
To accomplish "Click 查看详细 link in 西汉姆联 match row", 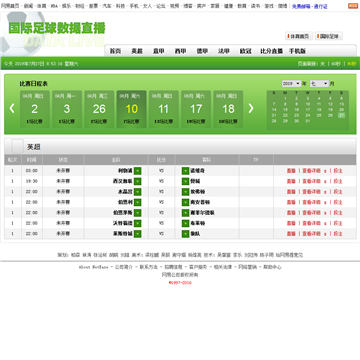I will tap(311, 181).
